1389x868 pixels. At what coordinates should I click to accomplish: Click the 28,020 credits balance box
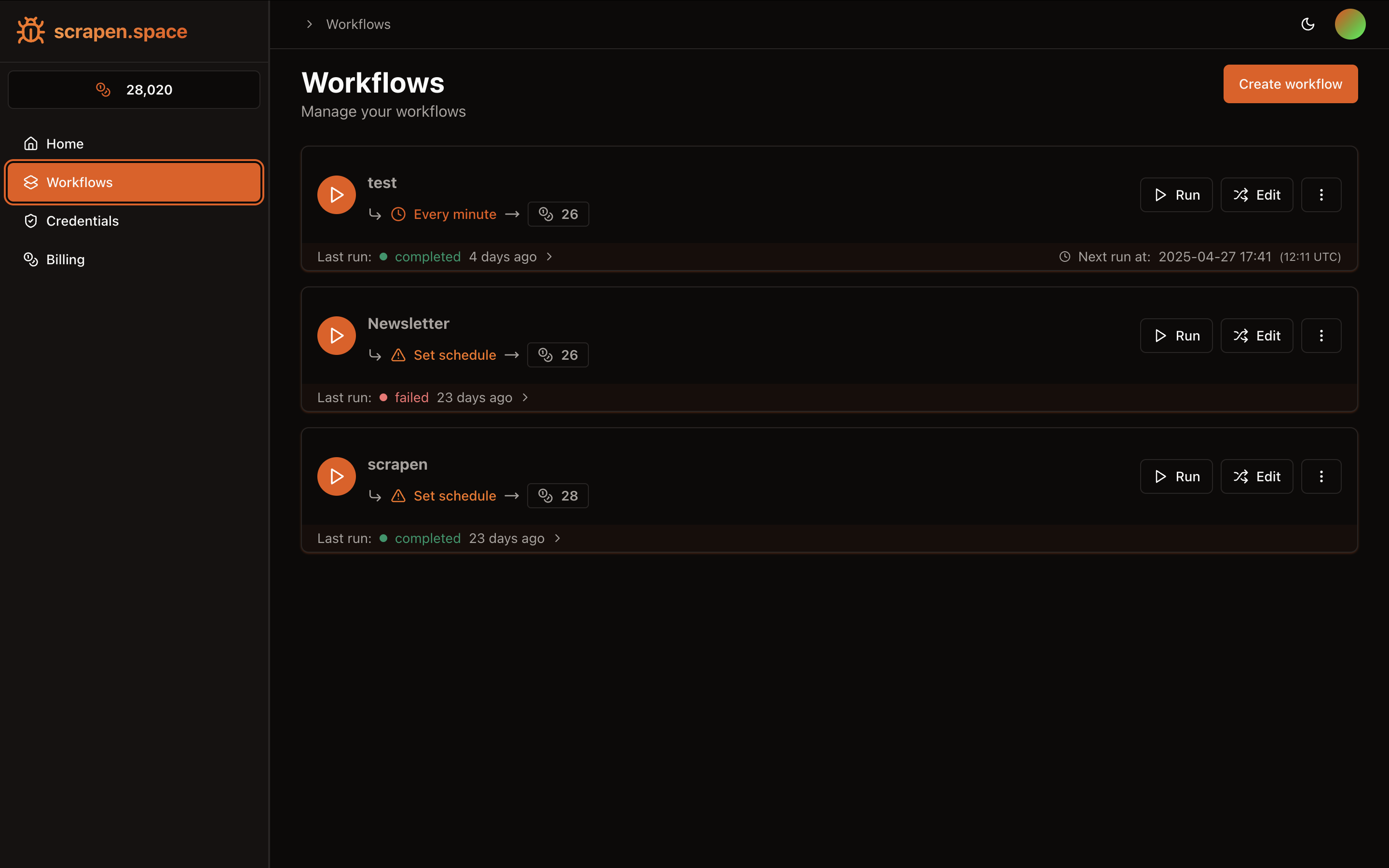tap(134, 90)
